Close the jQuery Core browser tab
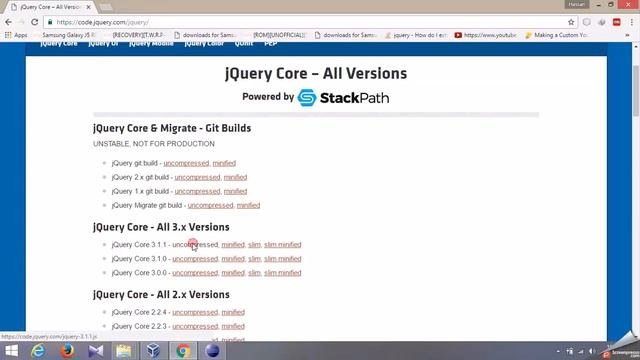The image size is (640, 360). [x=89, y=7]
